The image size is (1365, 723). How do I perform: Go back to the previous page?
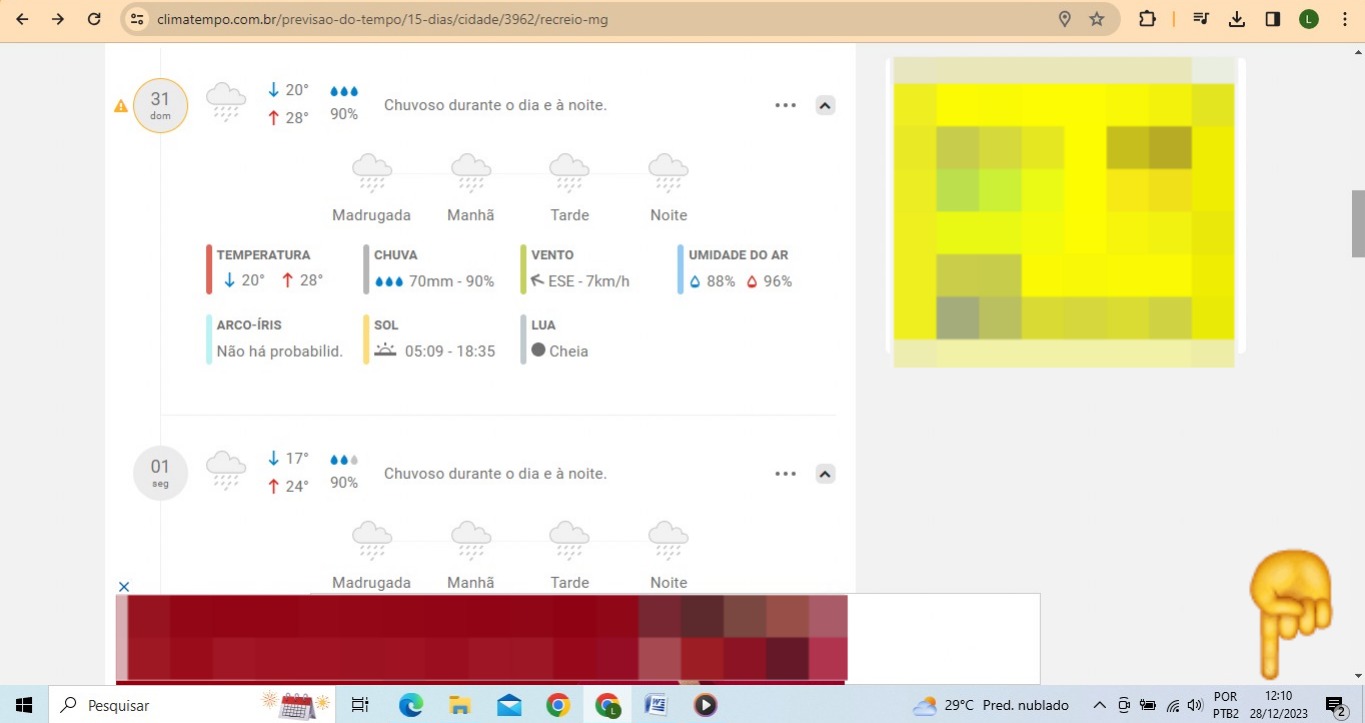click(x=22, y=19)
